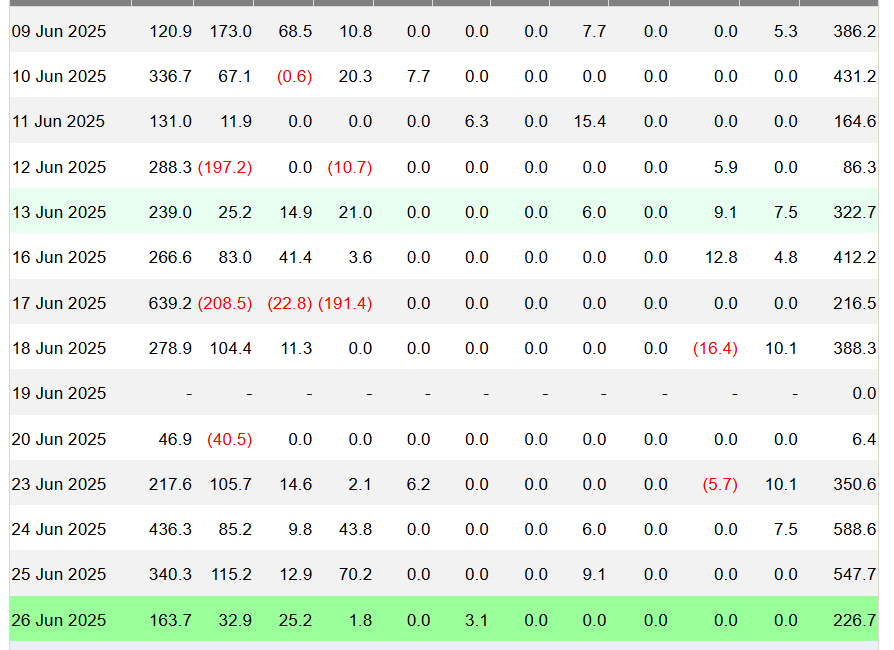Click the red (208.5) value
Viewport: 894px width, 650px height.
pyautogui.click(x=225, y=303)
